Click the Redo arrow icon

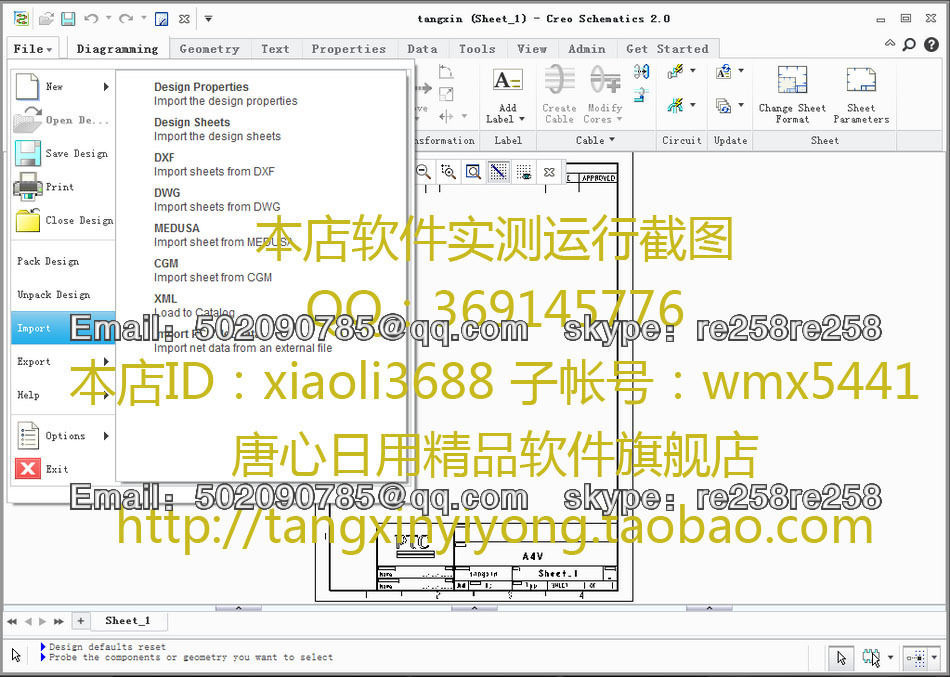click(x=125, y=19)
